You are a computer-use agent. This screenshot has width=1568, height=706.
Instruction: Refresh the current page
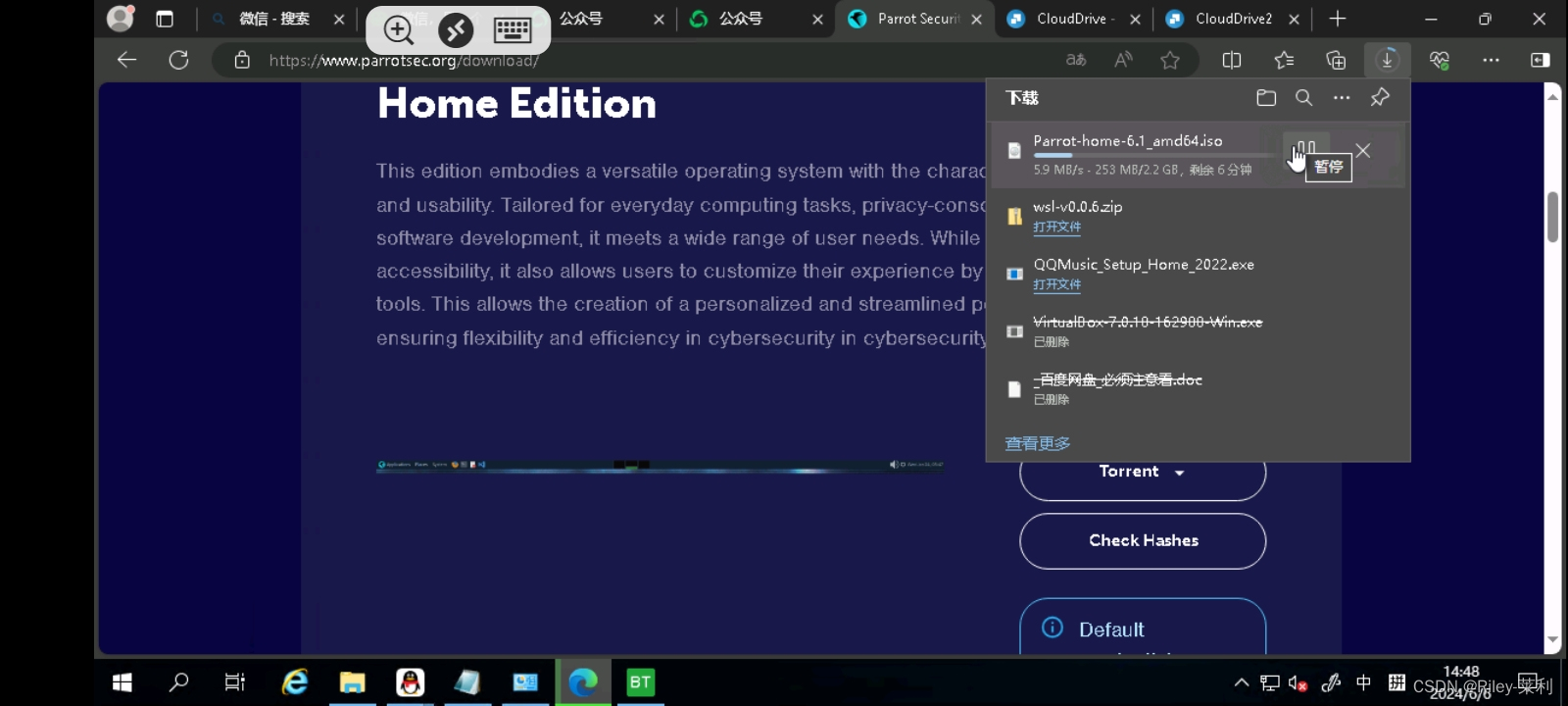click(178, 60)
